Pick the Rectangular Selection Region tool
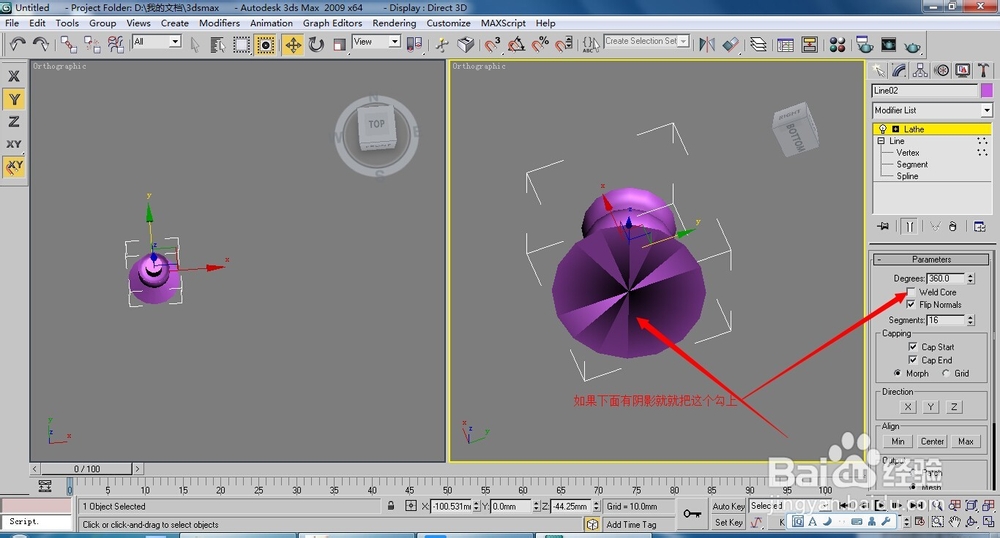This screenshot has width=1000, height=538. (241, 45)
